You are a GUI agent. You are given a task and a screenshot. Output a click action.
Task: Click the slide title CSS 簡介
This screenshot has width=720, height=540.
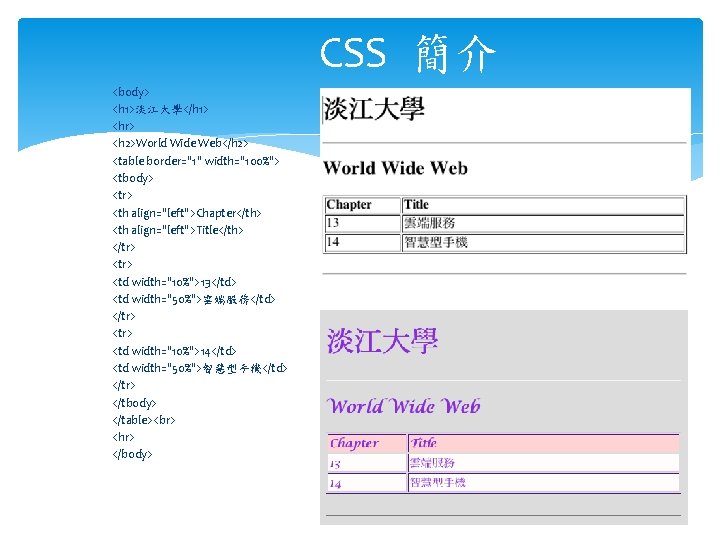(408, 53)
